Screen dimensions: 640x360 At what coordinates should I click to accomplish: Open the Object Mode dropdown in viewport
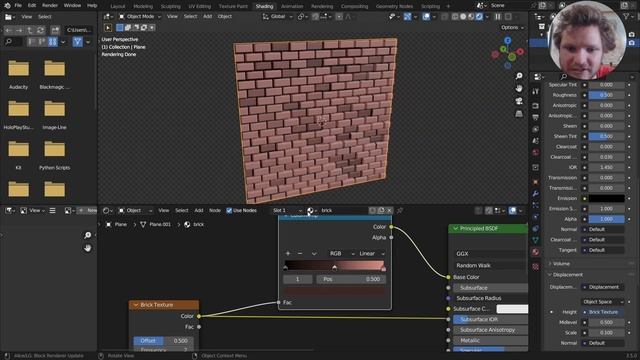click(x=140, y=16)
